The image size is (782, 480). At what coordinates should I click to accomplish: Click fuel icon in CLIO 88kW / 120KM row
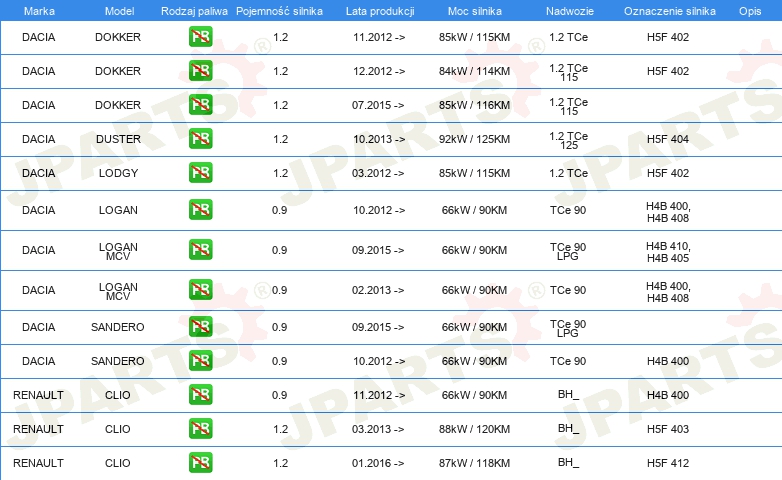pos(200,429)
